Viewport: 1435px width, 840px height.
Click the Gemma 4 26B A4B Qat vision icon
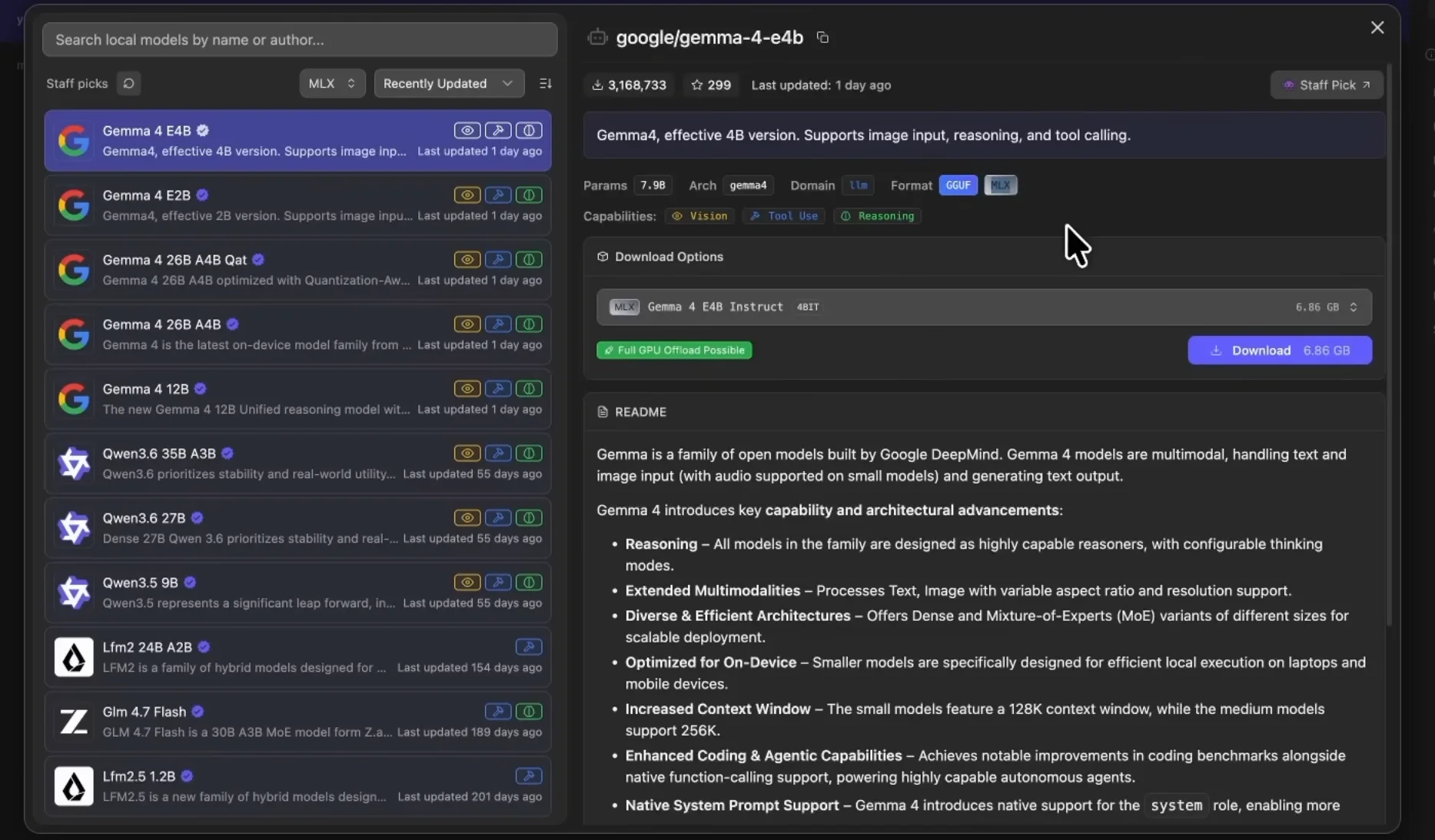click(467, 260)
